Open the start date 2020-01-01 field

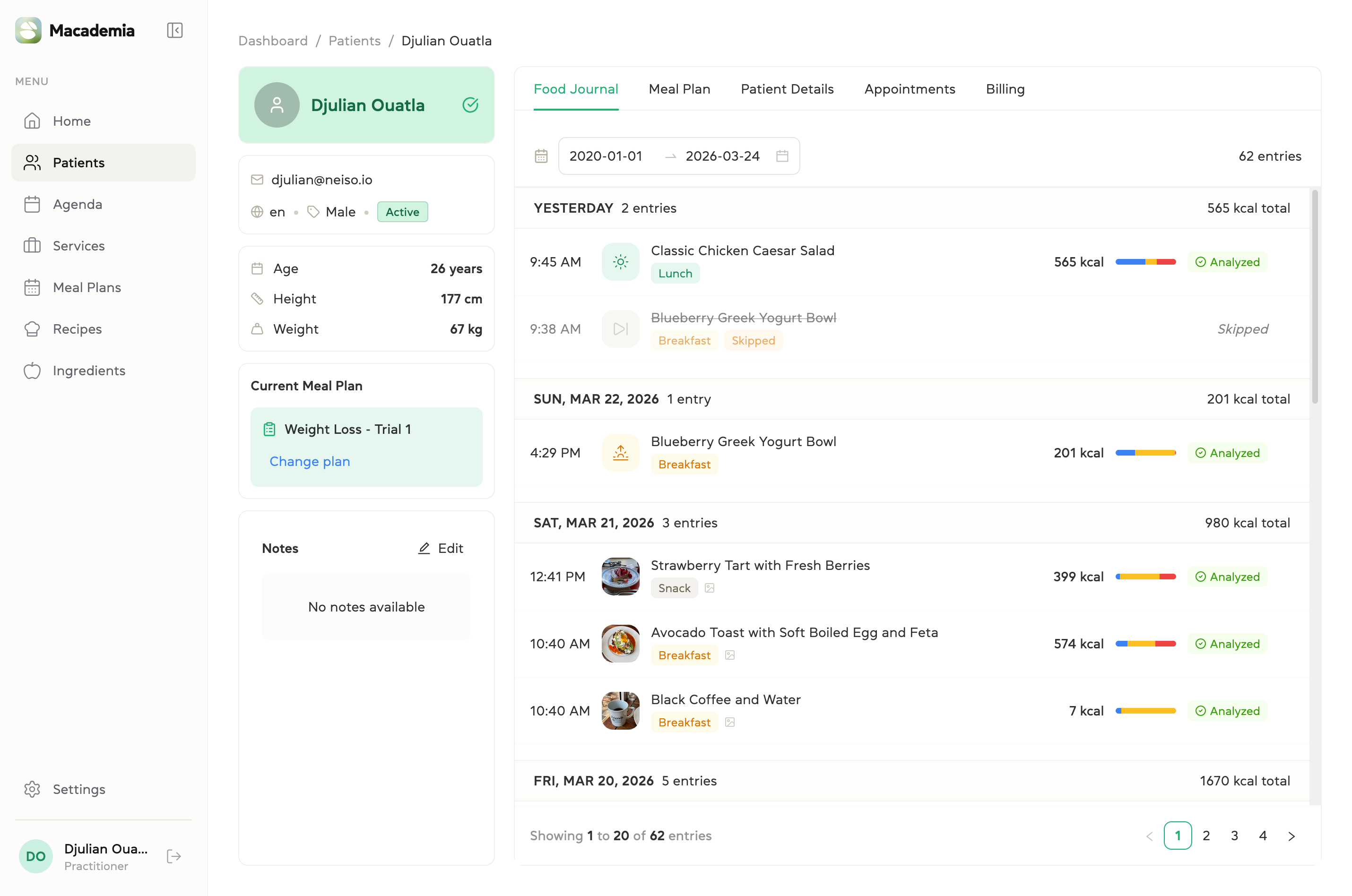(x=606, y=156)
